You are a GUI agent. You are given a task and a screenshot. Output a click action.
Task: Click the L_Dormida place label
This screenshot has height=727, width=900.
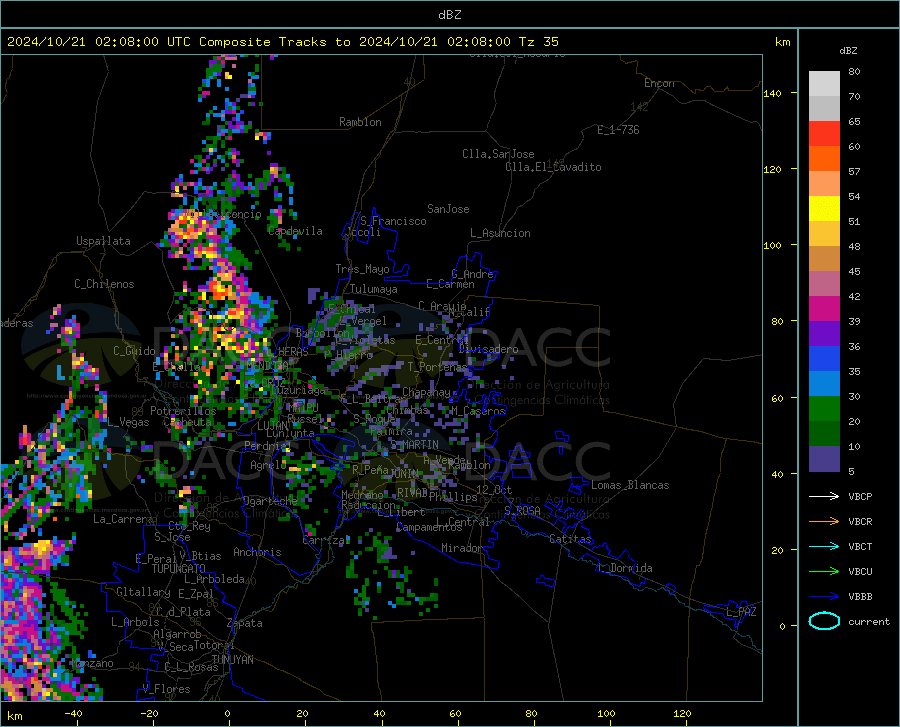click(625, 568)
